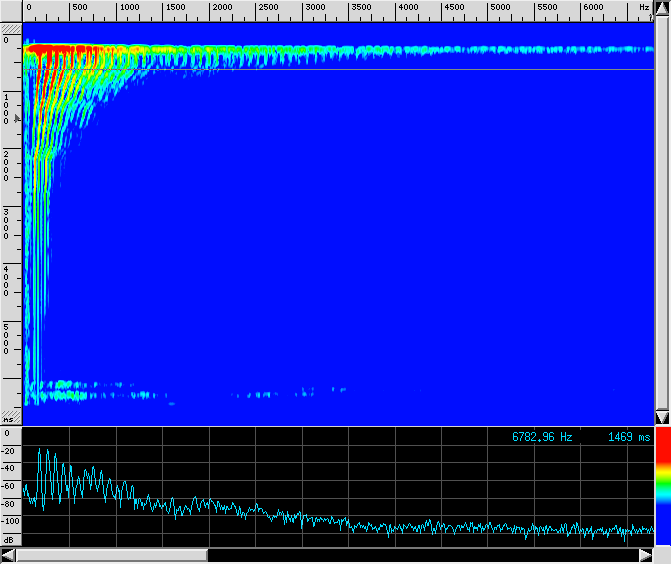The image size is (671, 564).
Task: Click the arrow marker on the time ruler
Action: coord(16,117)
